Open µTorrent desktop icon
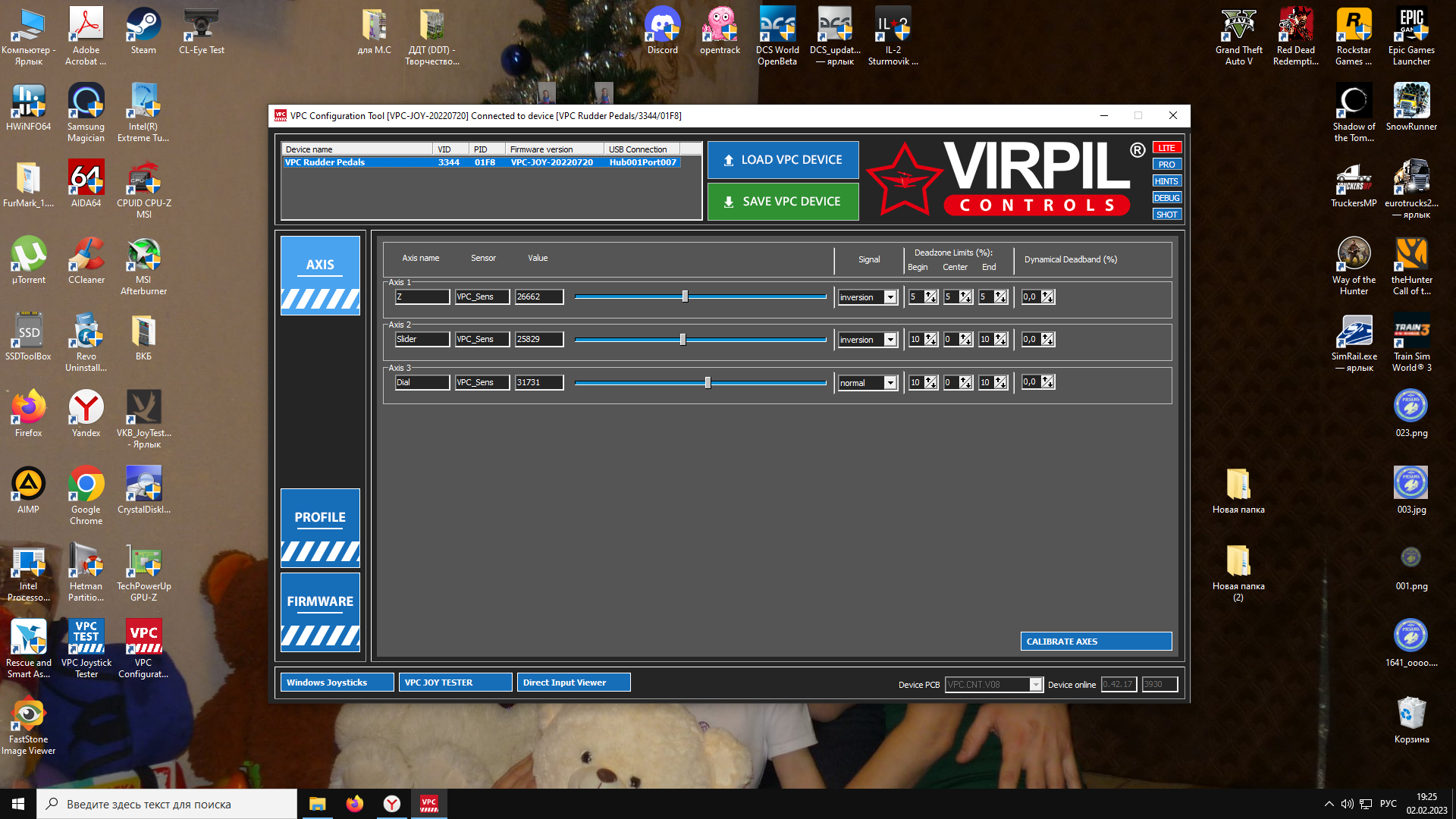1456x819 pixels. tap(28, 261)
